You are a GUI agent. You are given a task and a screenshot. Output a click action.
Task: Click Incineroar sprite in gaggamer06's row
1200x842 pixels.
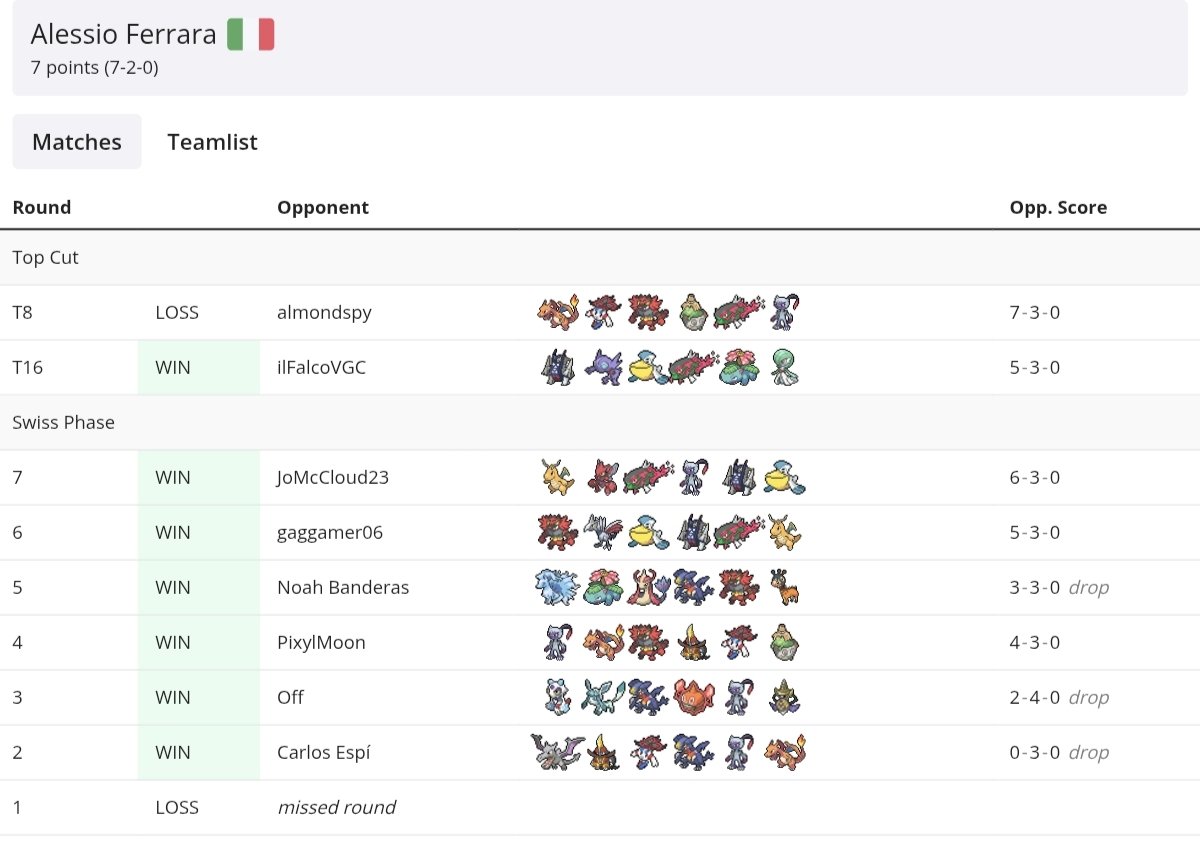[x=557, y=533]
